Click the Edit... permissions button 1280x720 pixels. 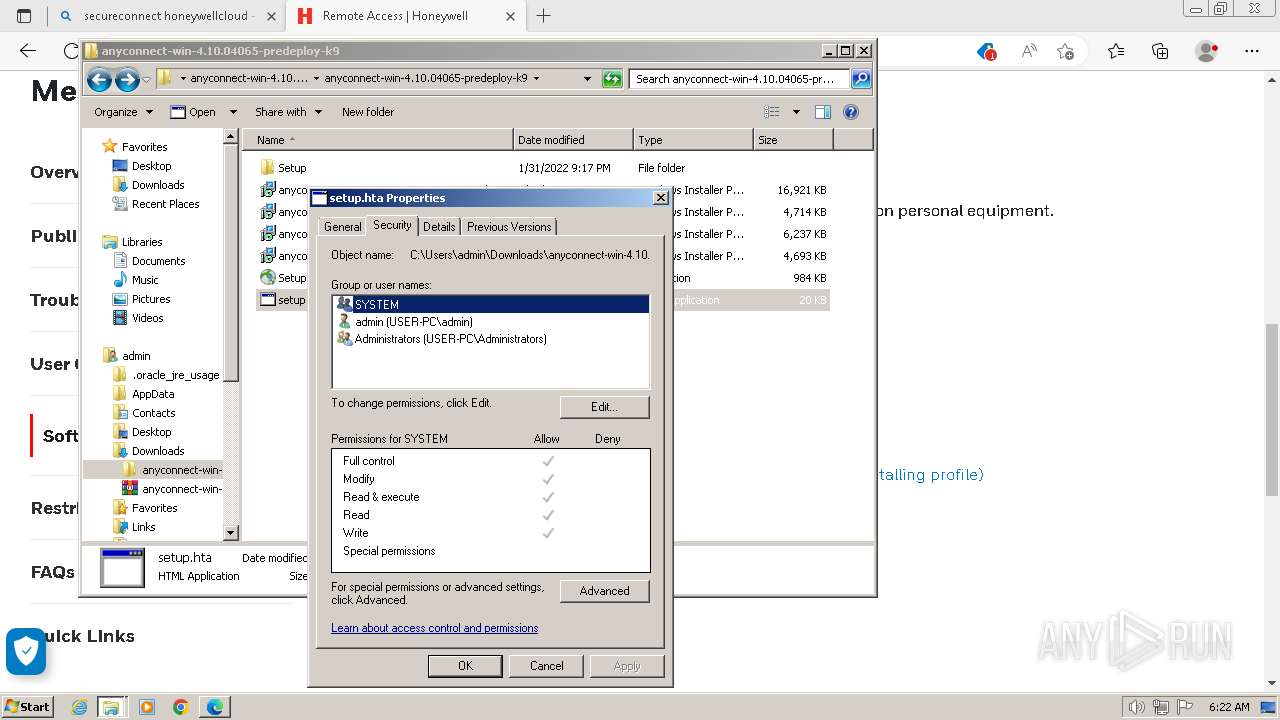click(x=604, y=407)
